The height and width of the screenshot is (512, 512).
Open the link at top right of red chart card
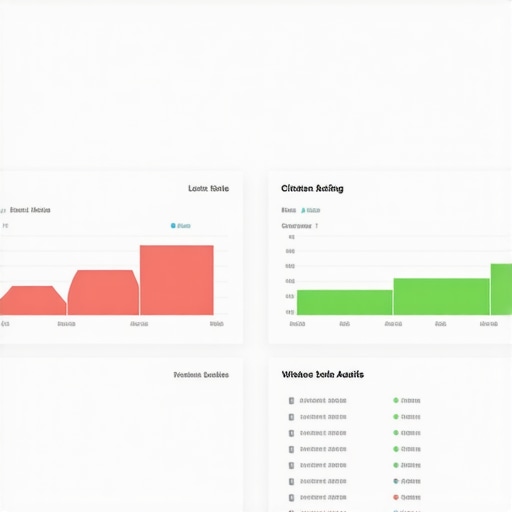pyautogui.click(x=208, y=189)
